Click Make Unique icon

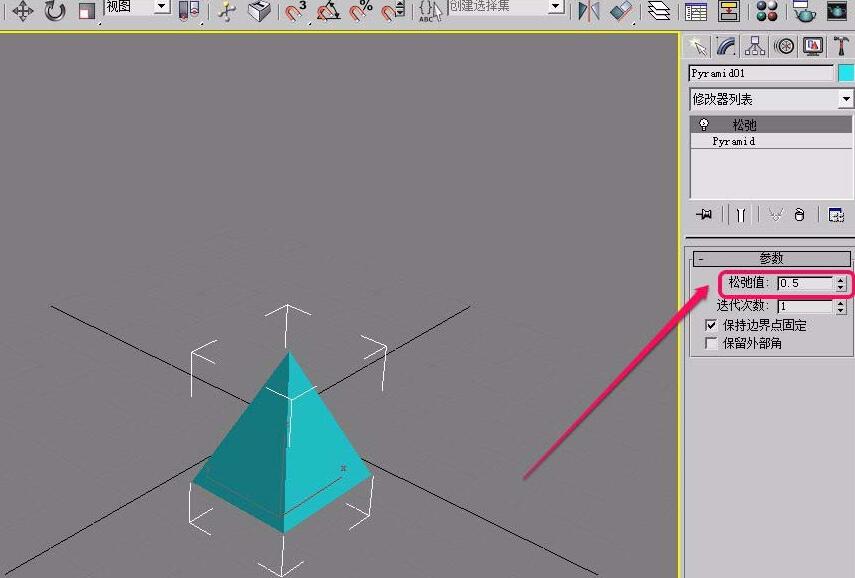pyautogui.click(x=775, y=215)
